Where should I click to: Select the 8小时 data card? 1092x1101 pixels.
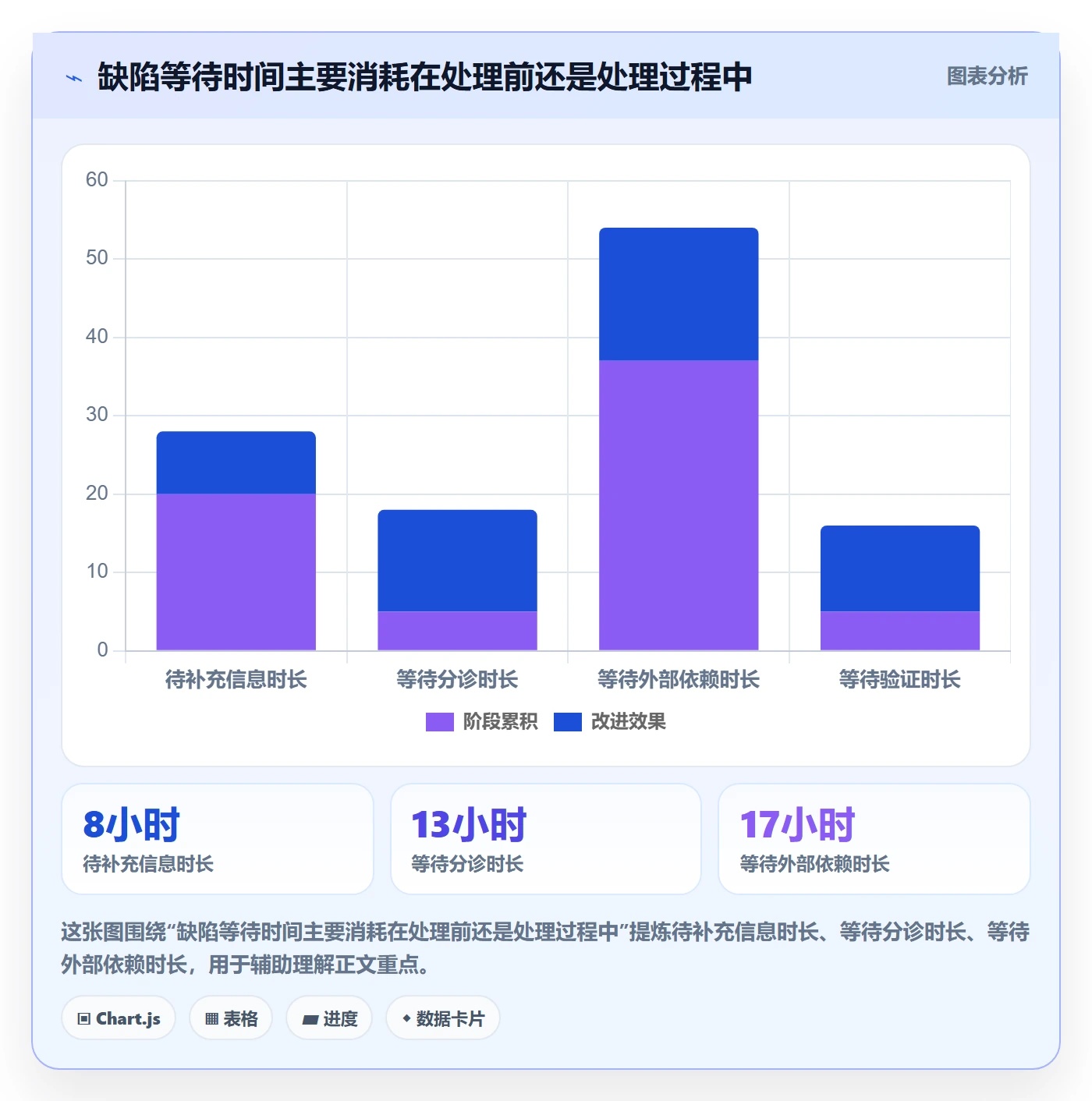click(x=218, y=839)
